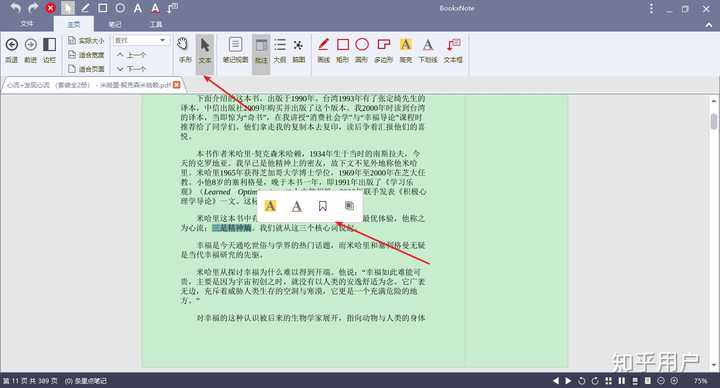Zoom in with the plus circle
Image resolution: width=720 pixels, height=388 pixels.
pos(675,381)
